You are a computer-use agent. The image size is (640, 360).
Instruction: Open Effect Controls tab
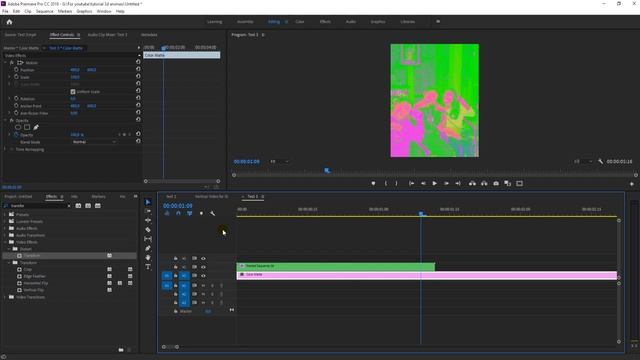coord(62,35)
